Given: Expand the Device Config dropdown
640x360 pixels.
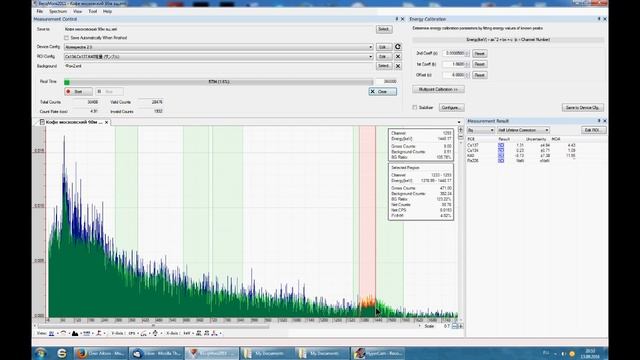Looking at the screenshot, I should [x=370, y=47].
